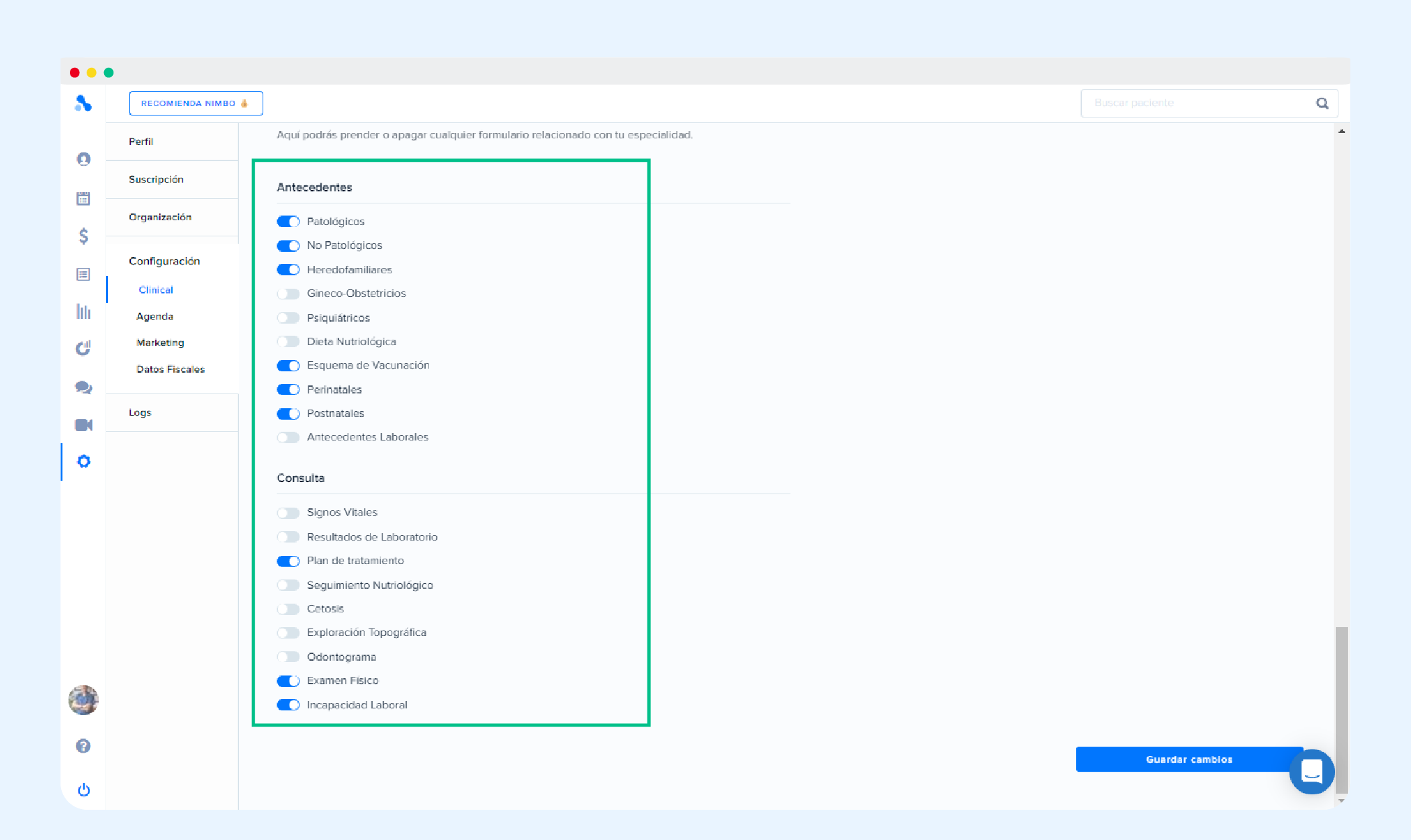
Task: Open the calendar icon in sidebar
Action: click(83, 198)
